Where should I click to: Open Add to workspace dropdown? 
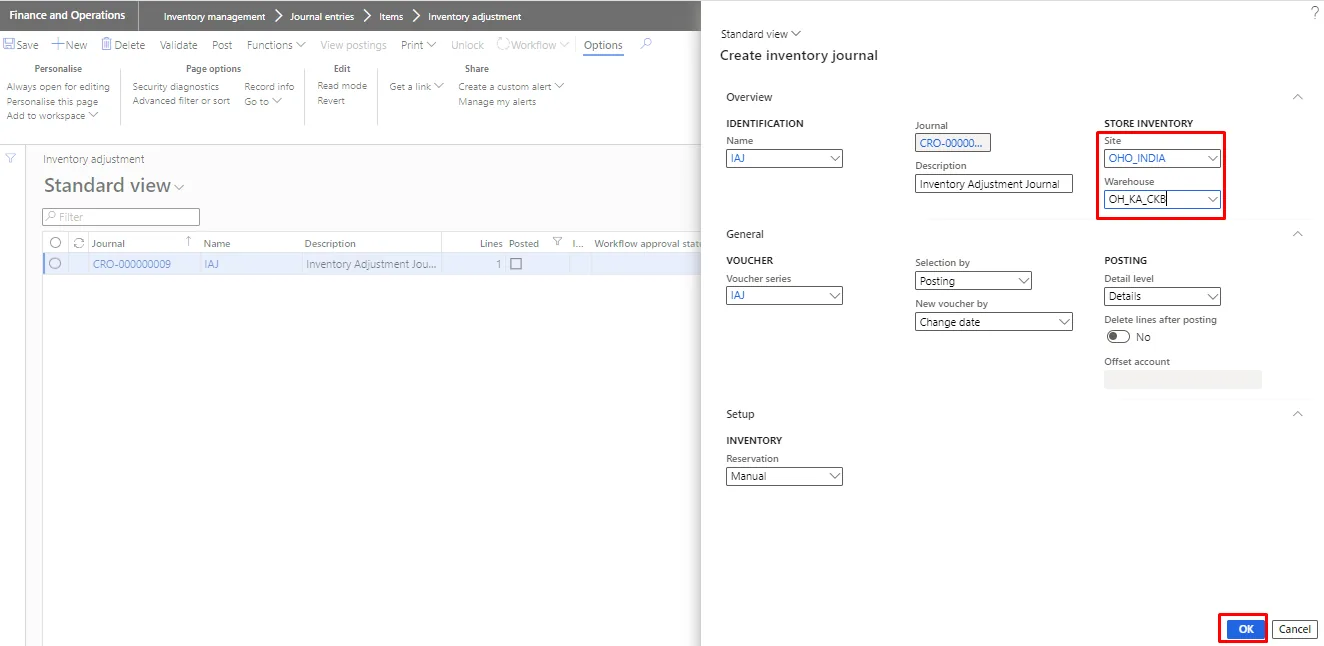(x=52, y=116)
